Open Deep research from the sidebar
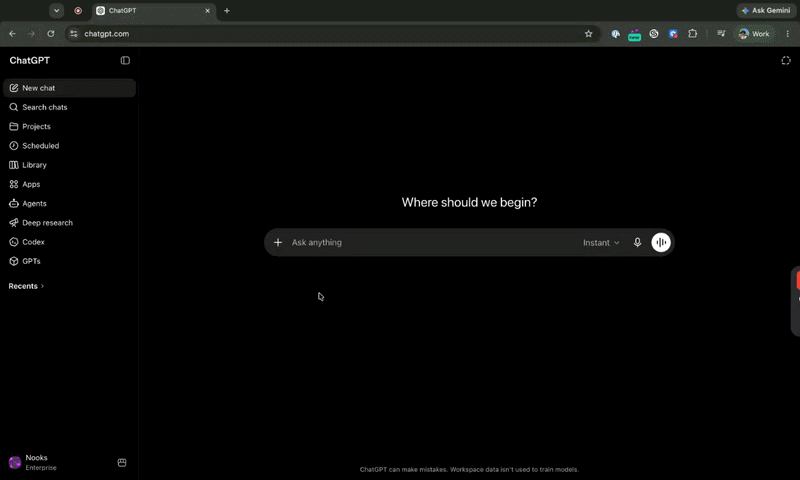This screenshot has width=800, height=480. pos(69,223)
